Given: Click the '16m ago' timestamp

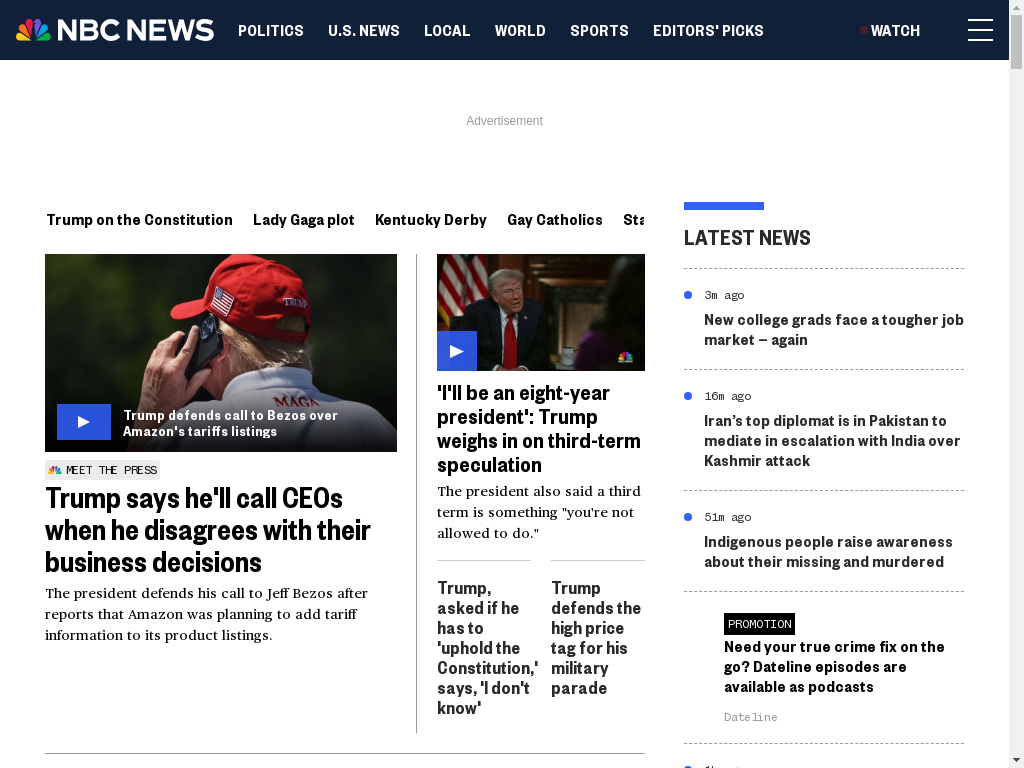Looking at the screenshot, I should coord(728,396).
